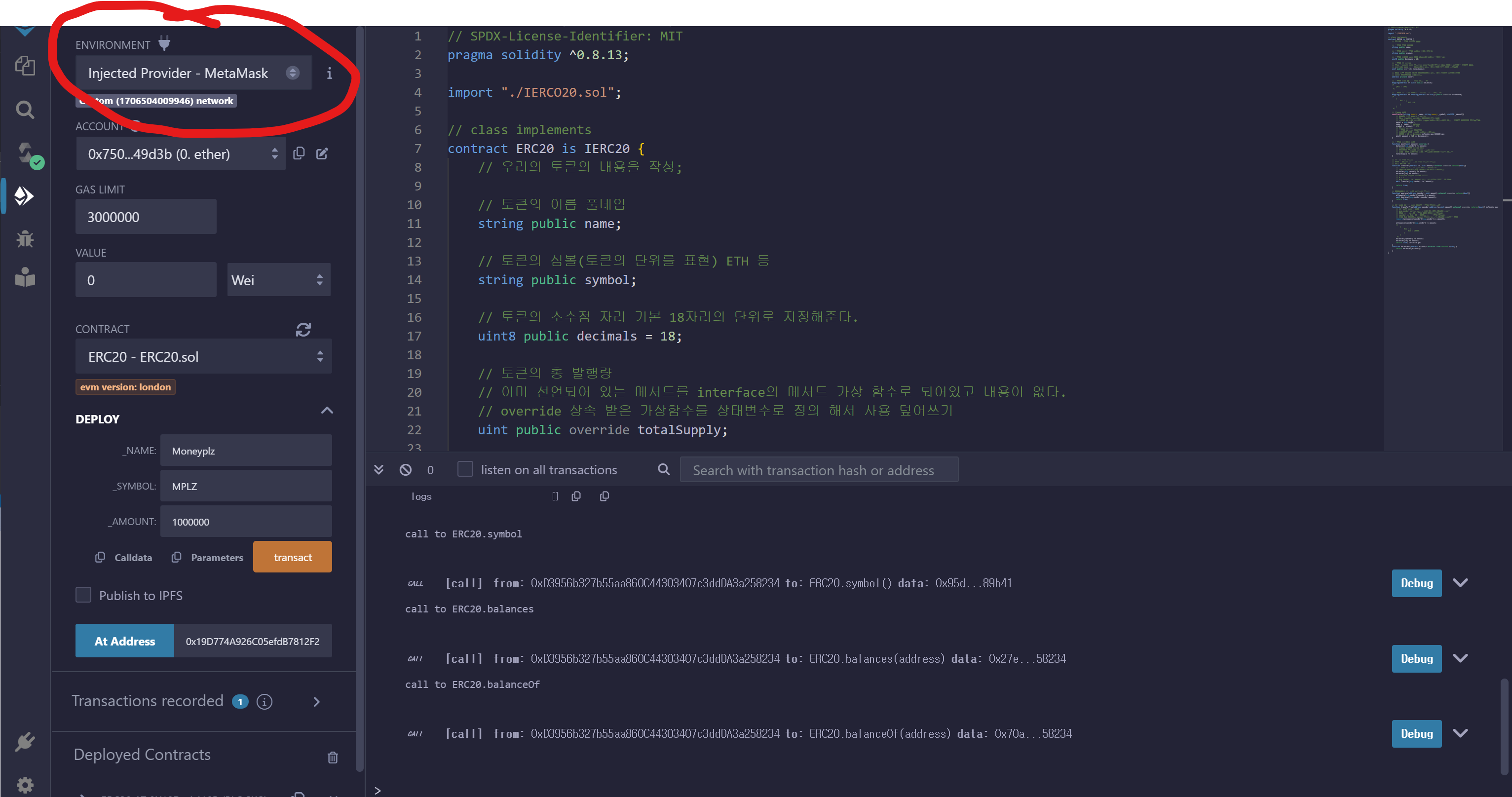Expand the Transactions recorded section
Screen dimensions: 1512x797
(x=316, y=702)
